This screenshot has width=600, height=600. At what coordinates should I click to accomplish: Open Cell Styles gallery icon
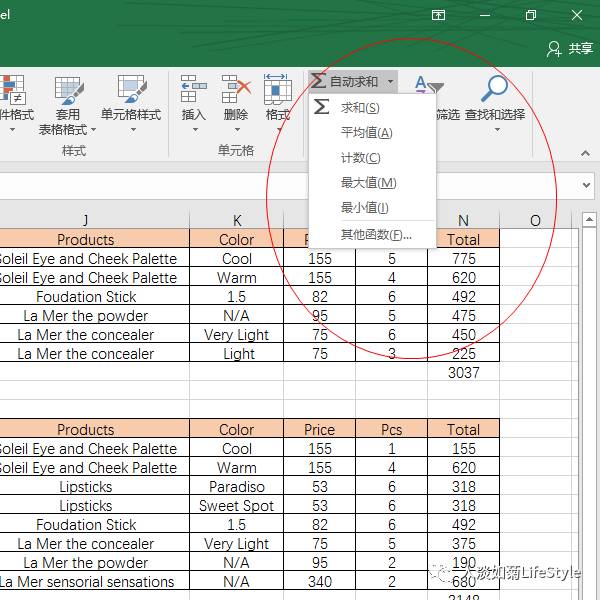point(132,90)
